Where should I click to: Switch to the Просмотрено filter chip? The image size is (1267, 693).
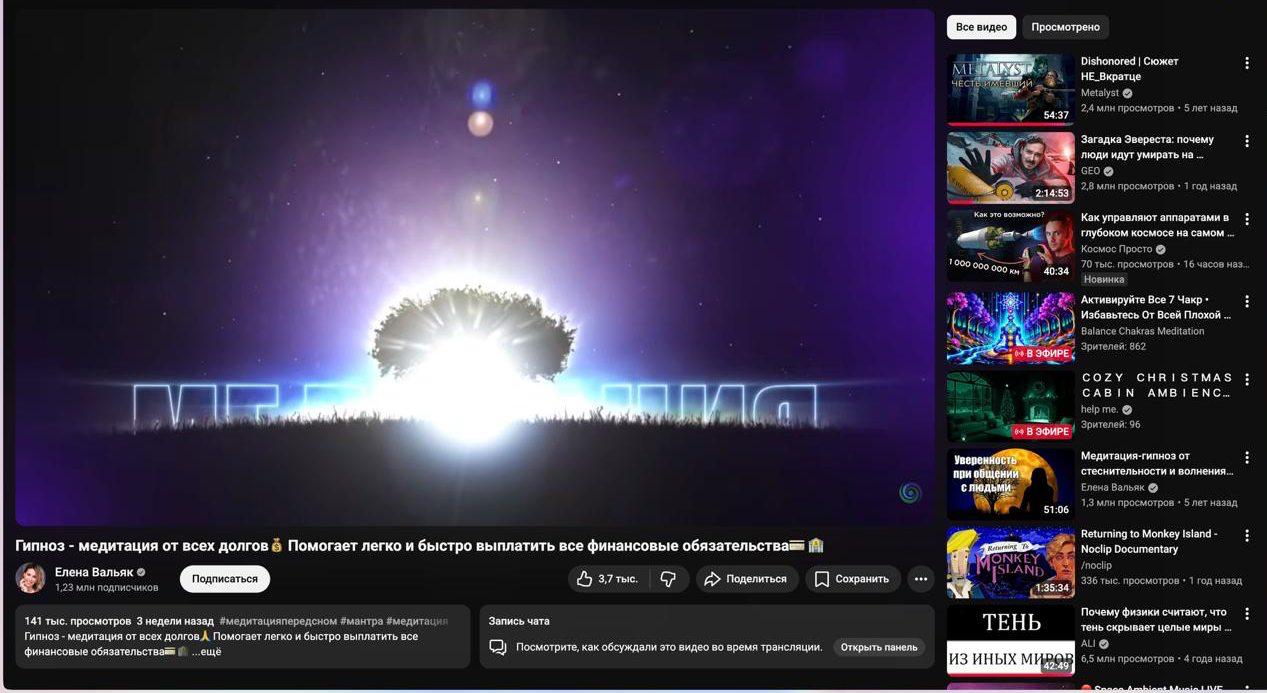(1065, 27)
